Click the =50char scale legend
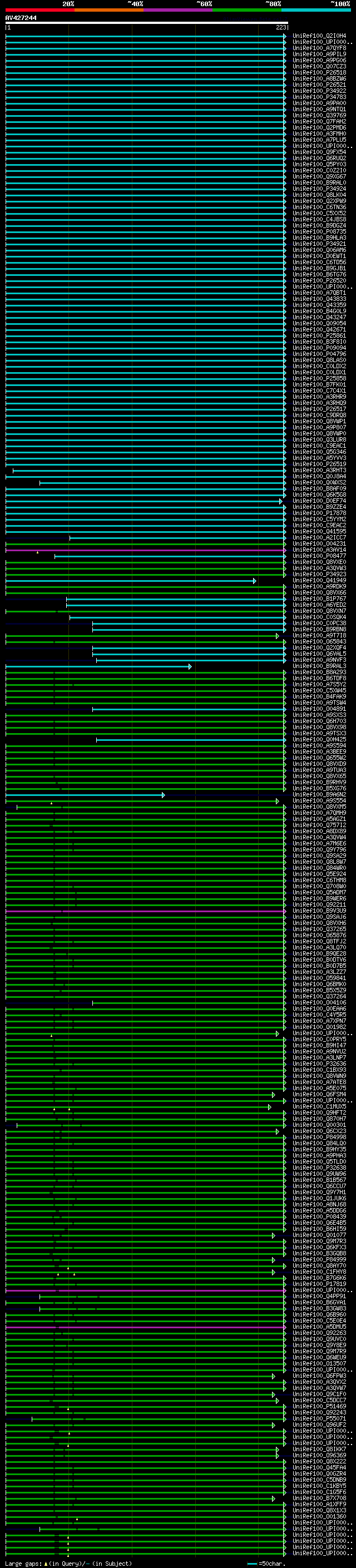Viewport: 356px width, 1568px height. 266,1564
